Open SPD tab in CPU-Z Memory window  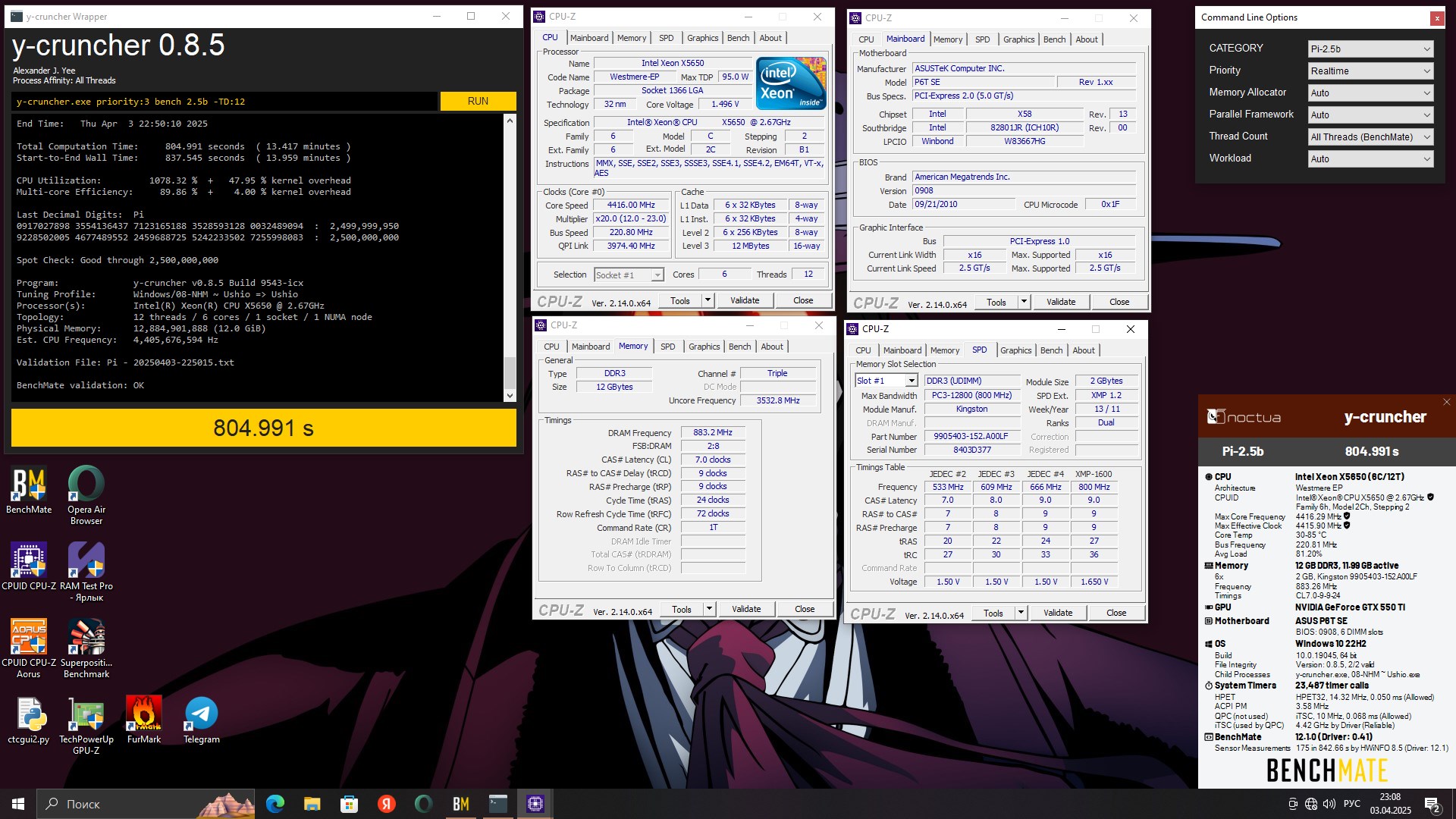667,347
